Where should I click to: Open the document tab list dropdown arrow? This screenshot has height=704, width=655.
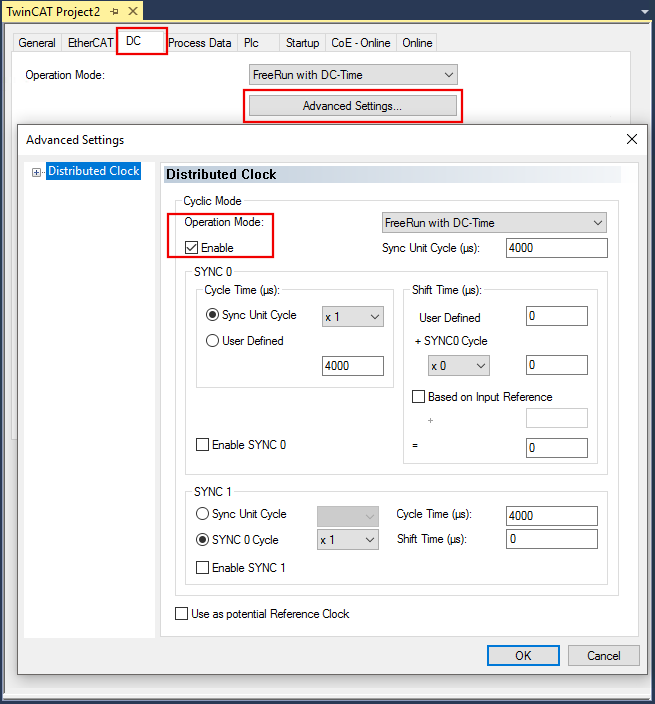pyautogui.click(x=645, y=12)
